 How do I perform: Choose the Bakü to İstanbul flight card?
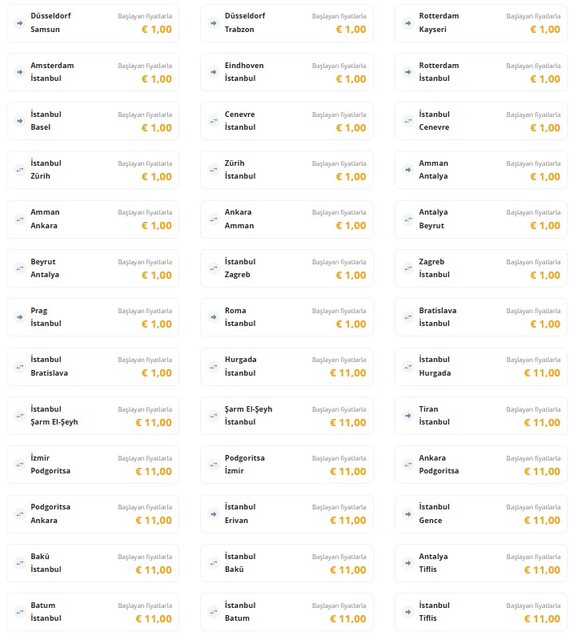pyautogui.click(x=93, y=563)
